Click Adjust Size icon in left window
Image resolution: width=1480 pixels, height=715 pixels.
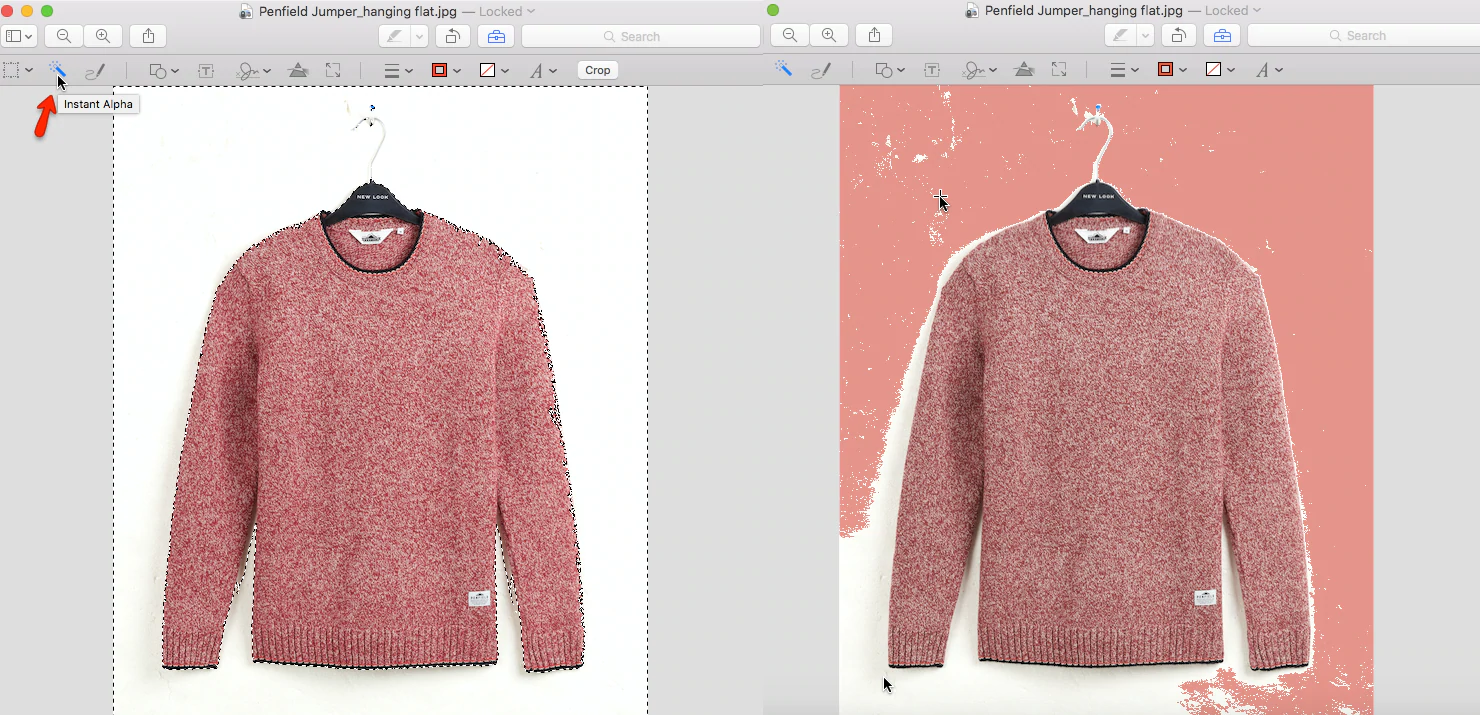pos(333,71)
